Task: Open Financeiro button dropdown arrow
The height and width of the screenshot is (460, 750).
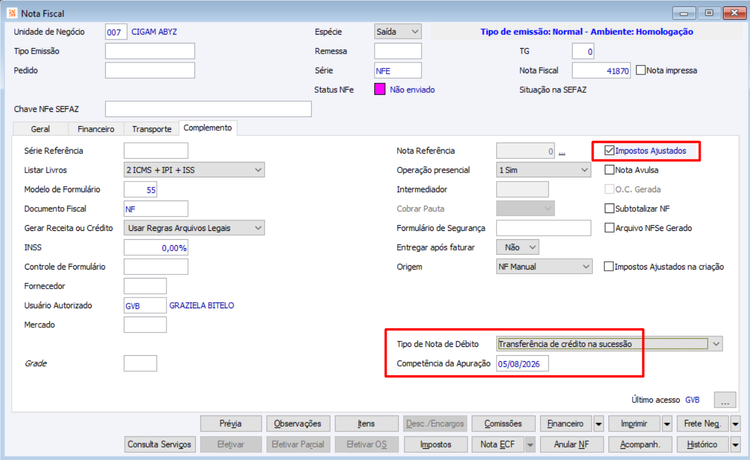Action: coord(598,424)
